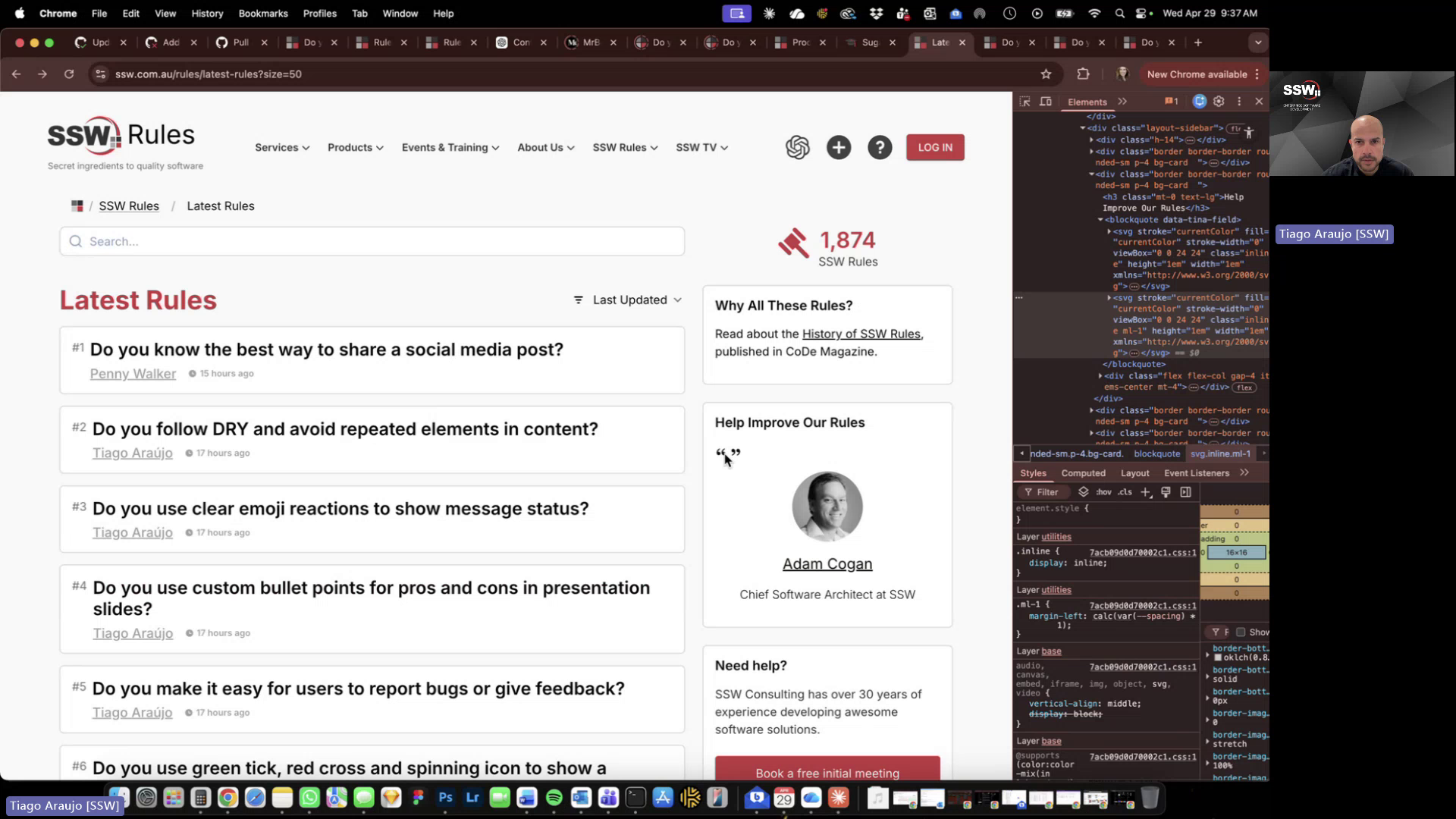
Task: Select the blockquote breadcrumb in DevTools
Action: (x=1157, y=453)
